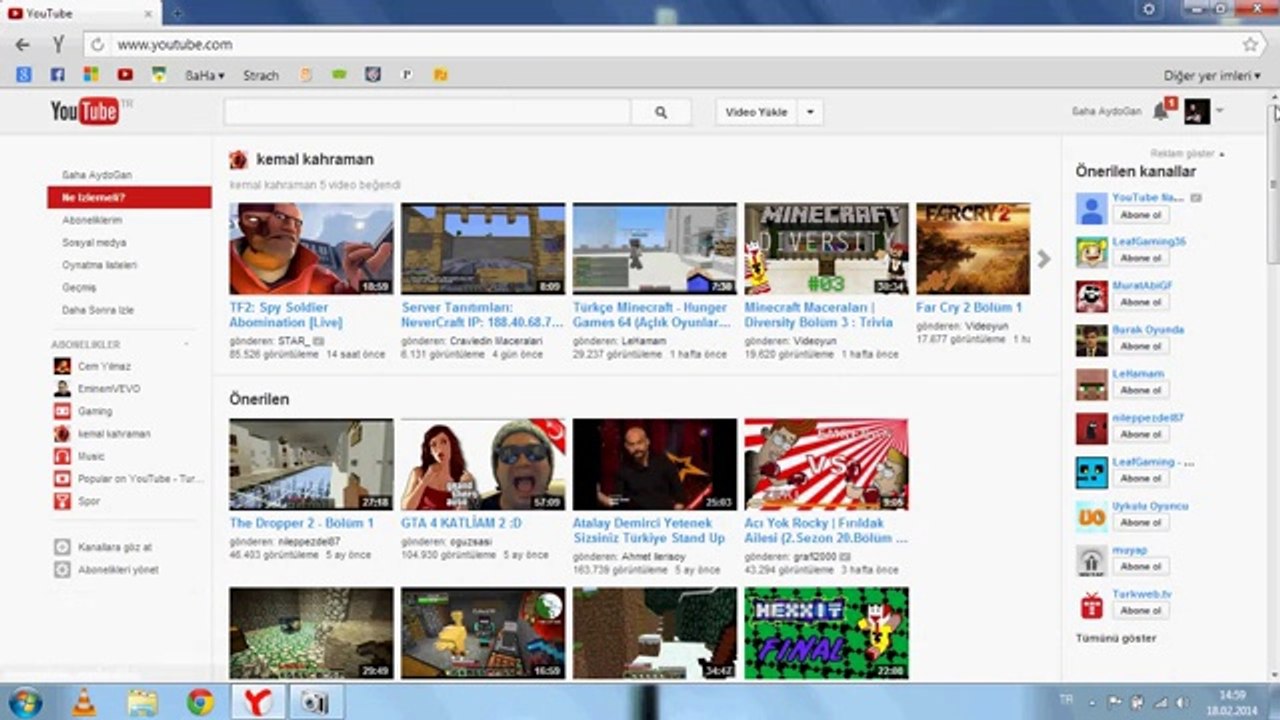
Task: Click the browser back arrow
Action: coord(23,45)
